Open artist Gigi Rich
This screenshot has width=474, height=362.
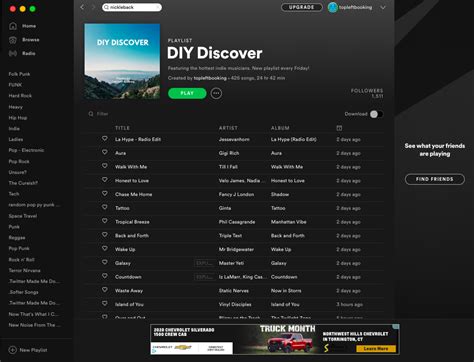click(x=229, y=153)
